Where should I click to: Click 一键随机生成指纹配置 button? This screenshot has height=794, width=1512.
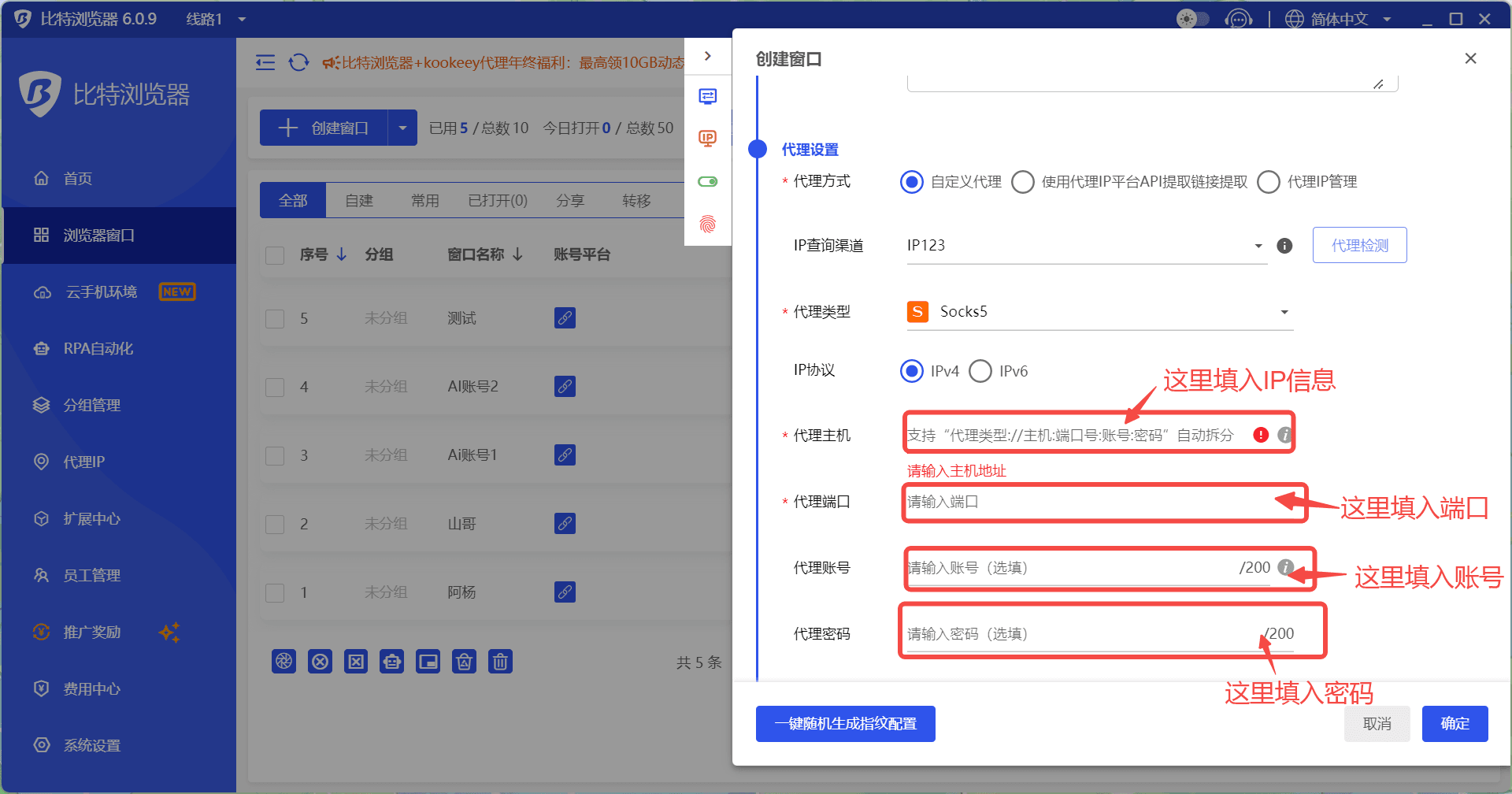(x=845, y=724)
